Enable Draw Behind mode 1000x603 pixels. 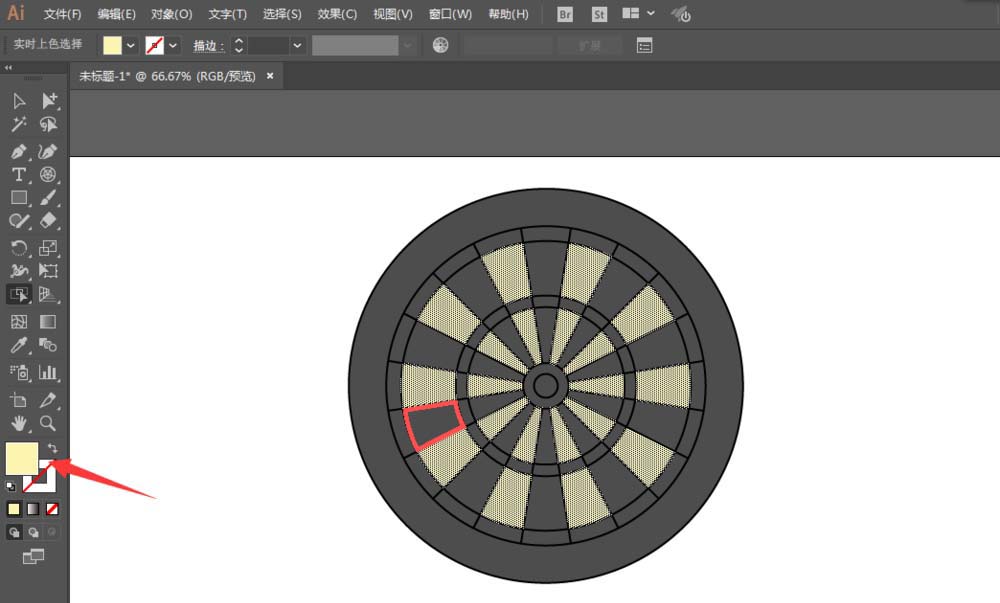click(x=33, y=532)
